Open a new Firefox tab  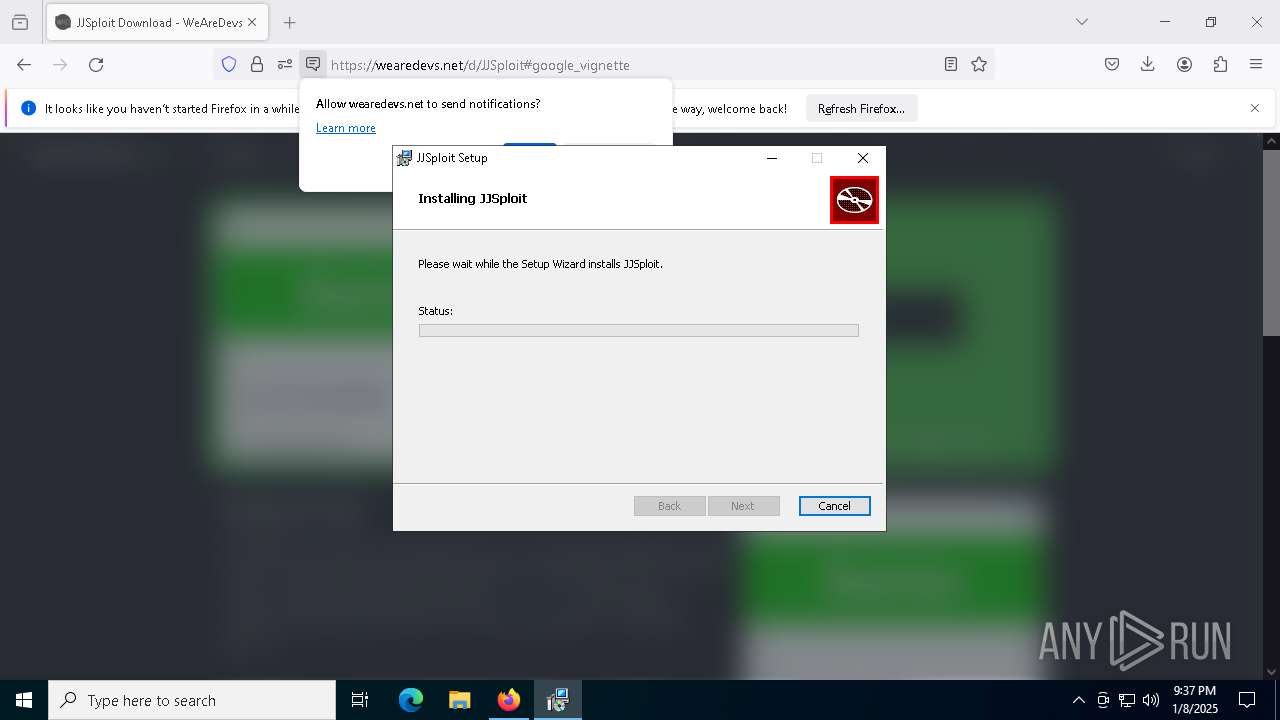[289, 22]
